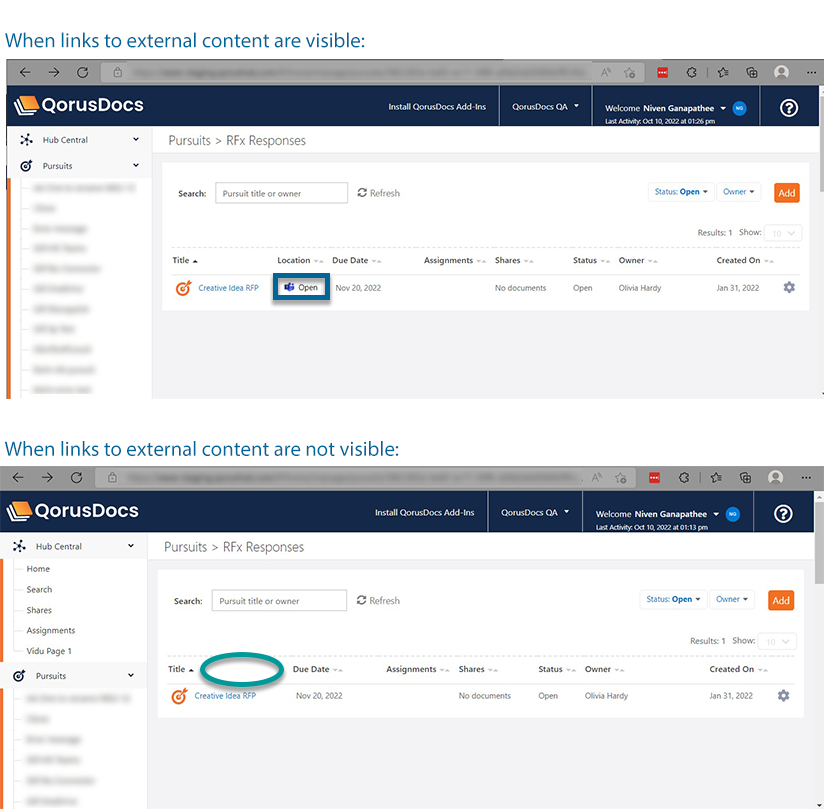This screenshot has width=824, height=809.
Task: Select Search in Hub Central menu
Action: pyautogui.click(x=39, y=589)
